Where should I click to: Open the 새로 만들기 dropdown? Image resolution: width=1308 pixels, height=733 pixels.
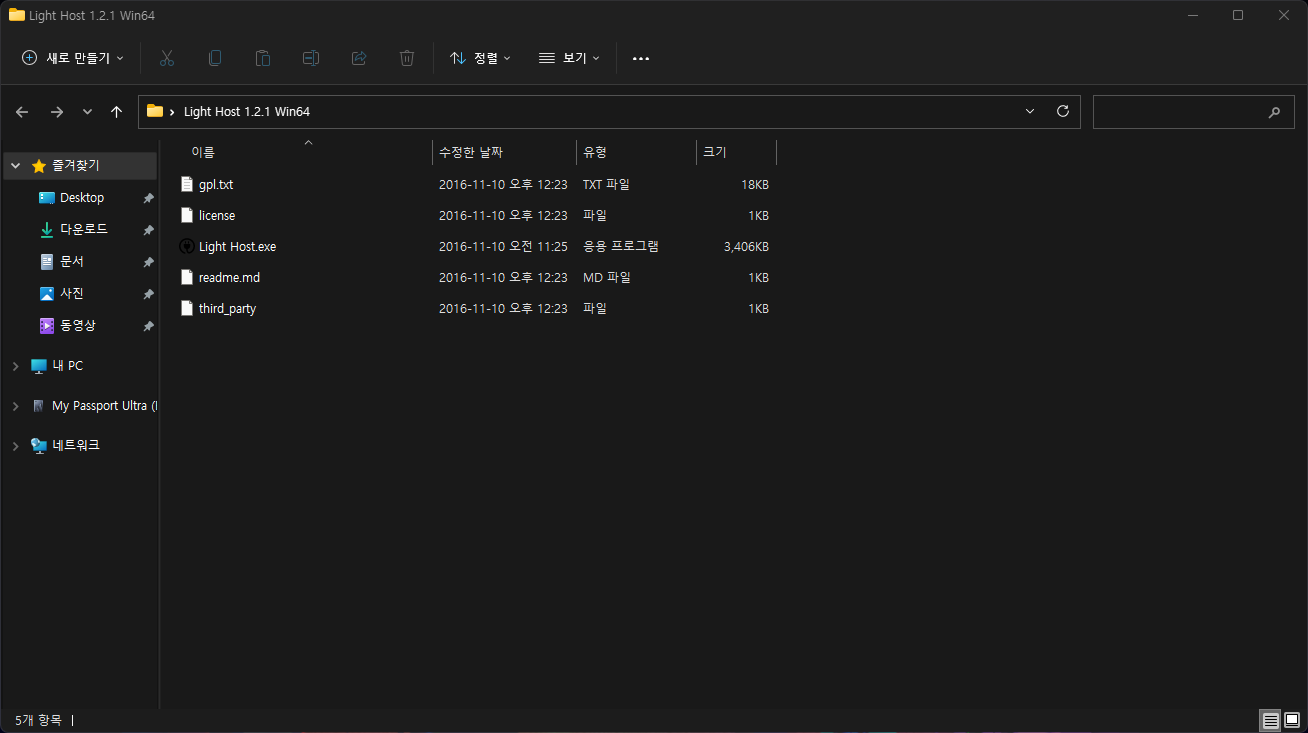click(73, 58)
